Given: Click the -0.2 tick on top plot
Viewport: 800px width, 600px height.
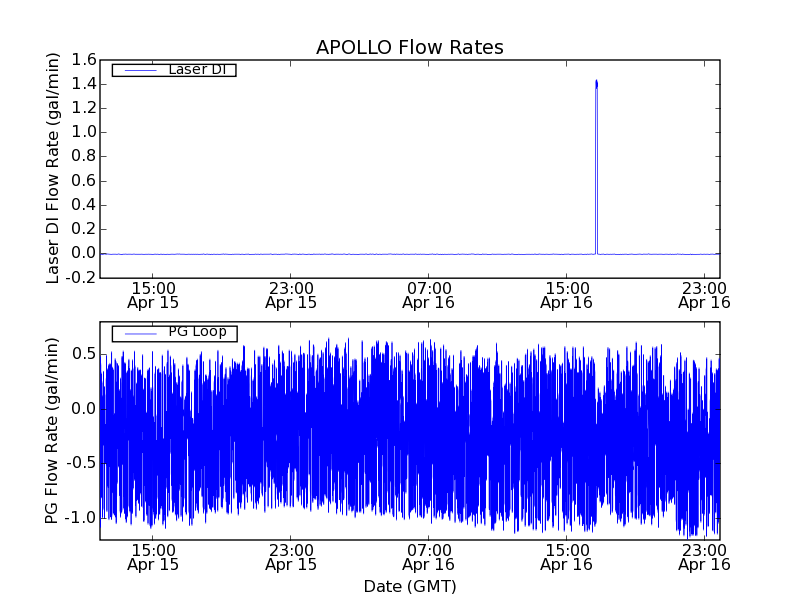Looking at the screenshot, I should point(81,277).
